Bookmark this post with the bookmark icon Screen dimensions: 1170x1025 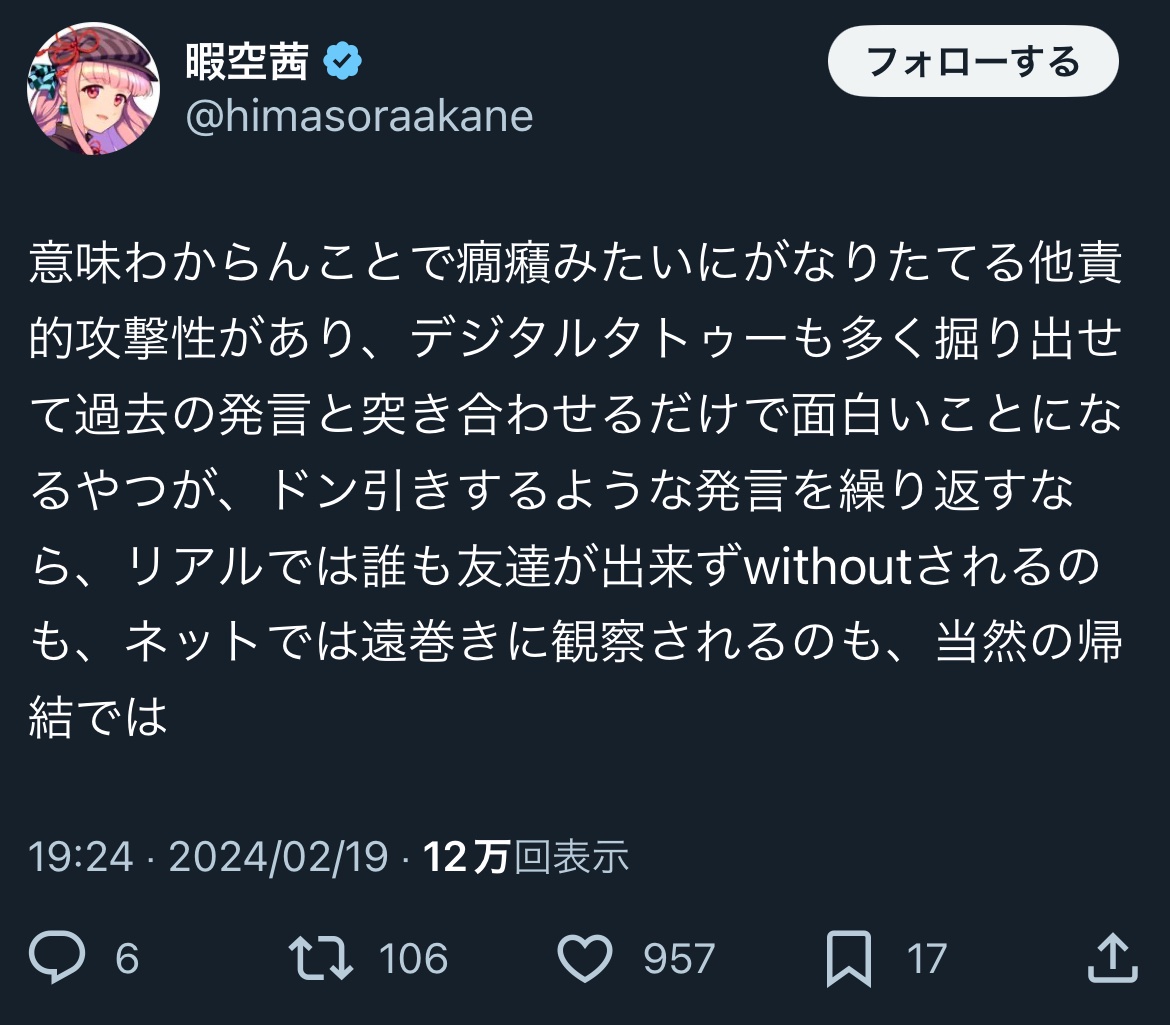point(848,960)
